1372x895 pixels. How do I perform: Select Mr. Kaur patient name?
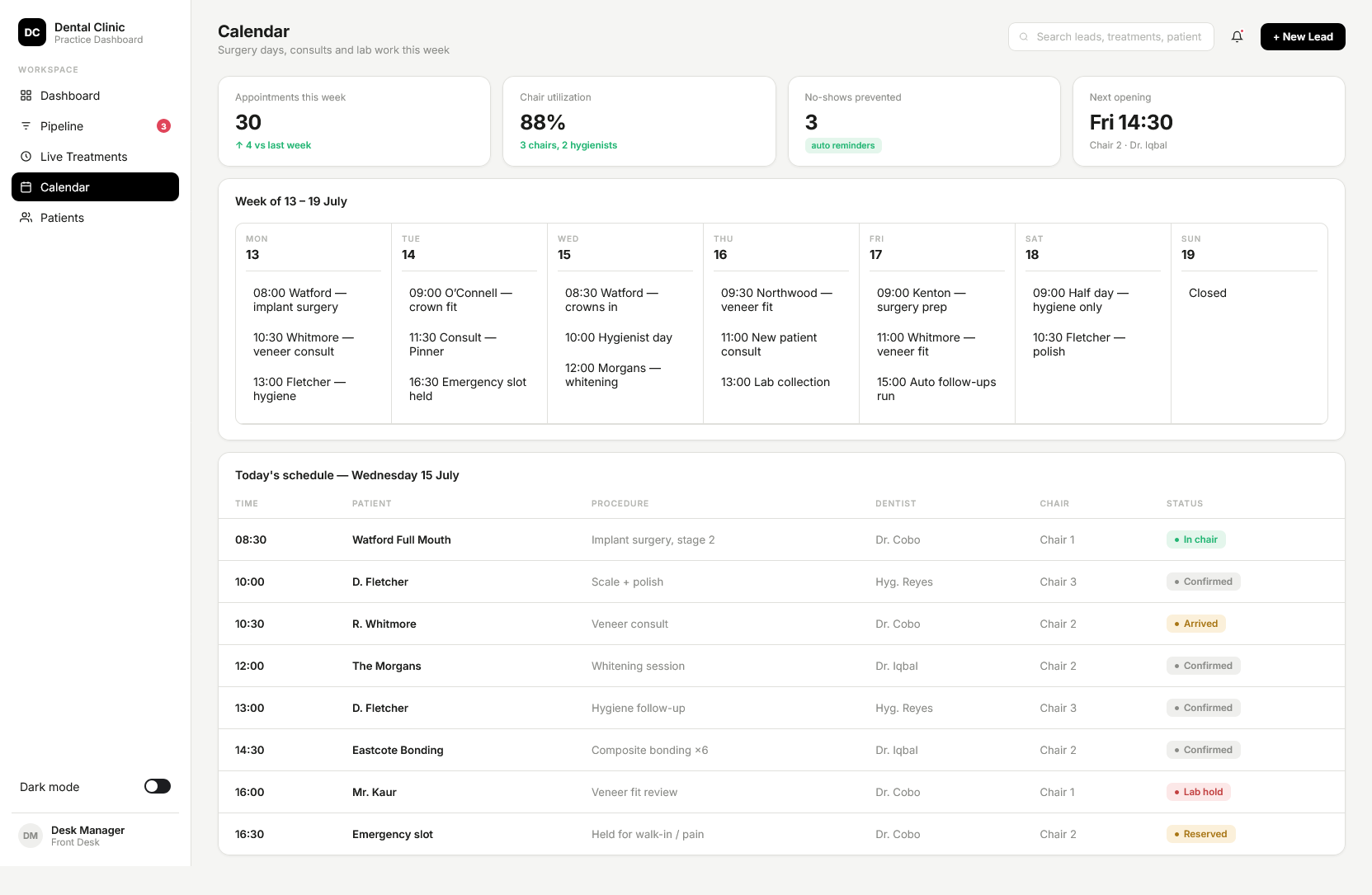(x=375, y=792)
